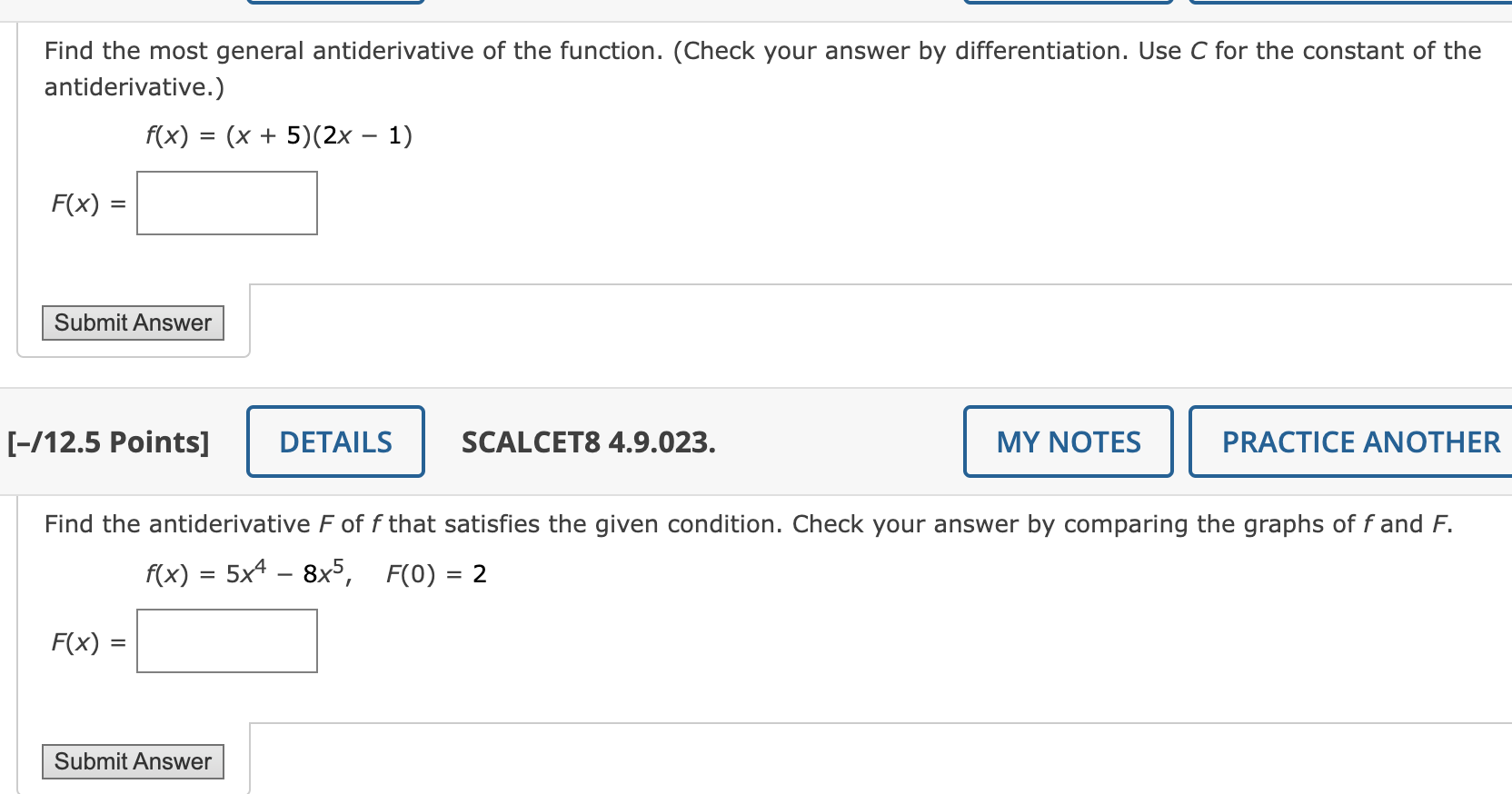Open MY NOTES for this question
Screen dimensions: 1512x794
[1067, 442]
